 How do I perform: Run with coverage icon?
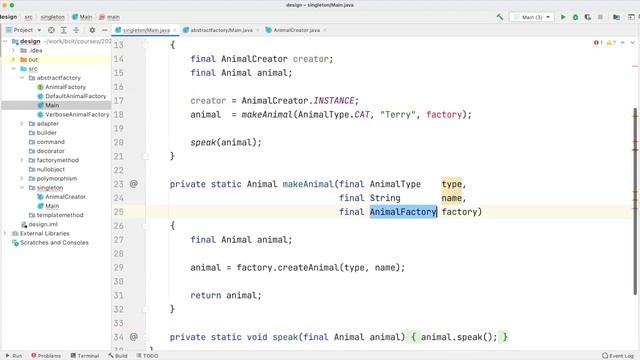(588, 17)
